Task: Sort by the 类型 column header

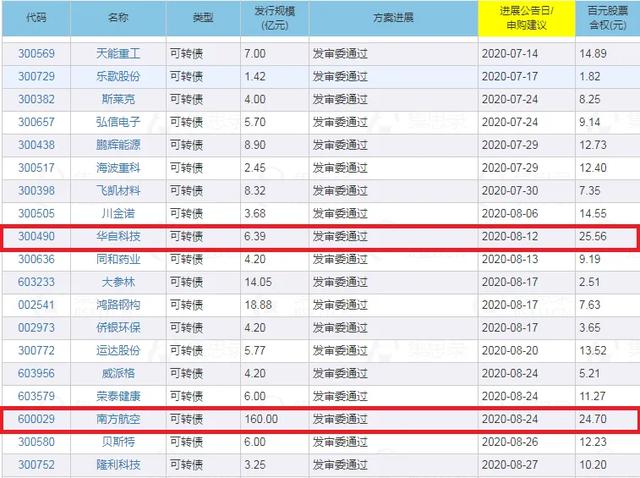Action: pyautogui.click(x=203, y=18)
